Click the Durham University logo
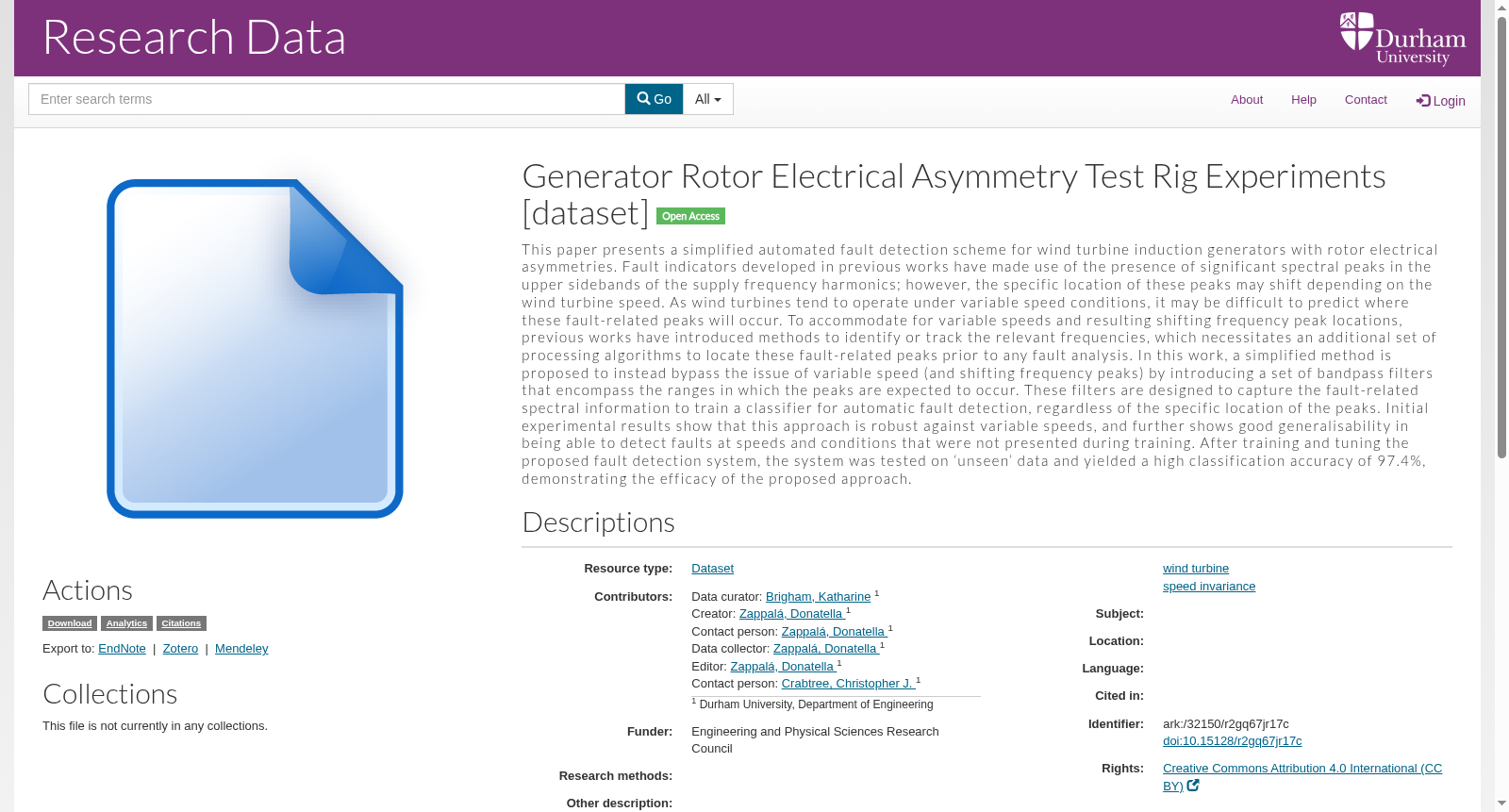 [1402, 39]
